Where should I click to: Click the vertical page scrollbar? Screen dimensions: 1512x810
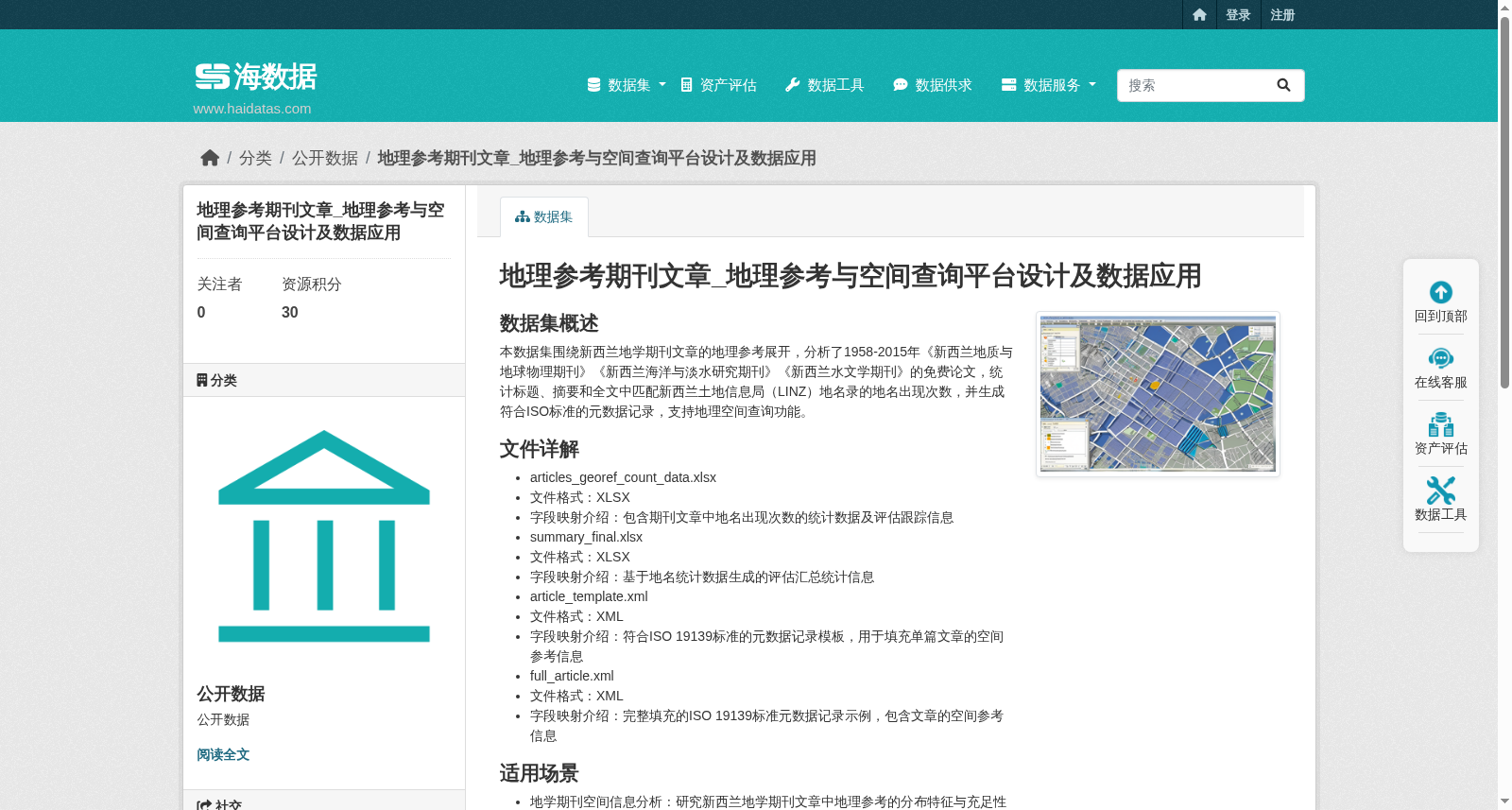pos(1504,203)
